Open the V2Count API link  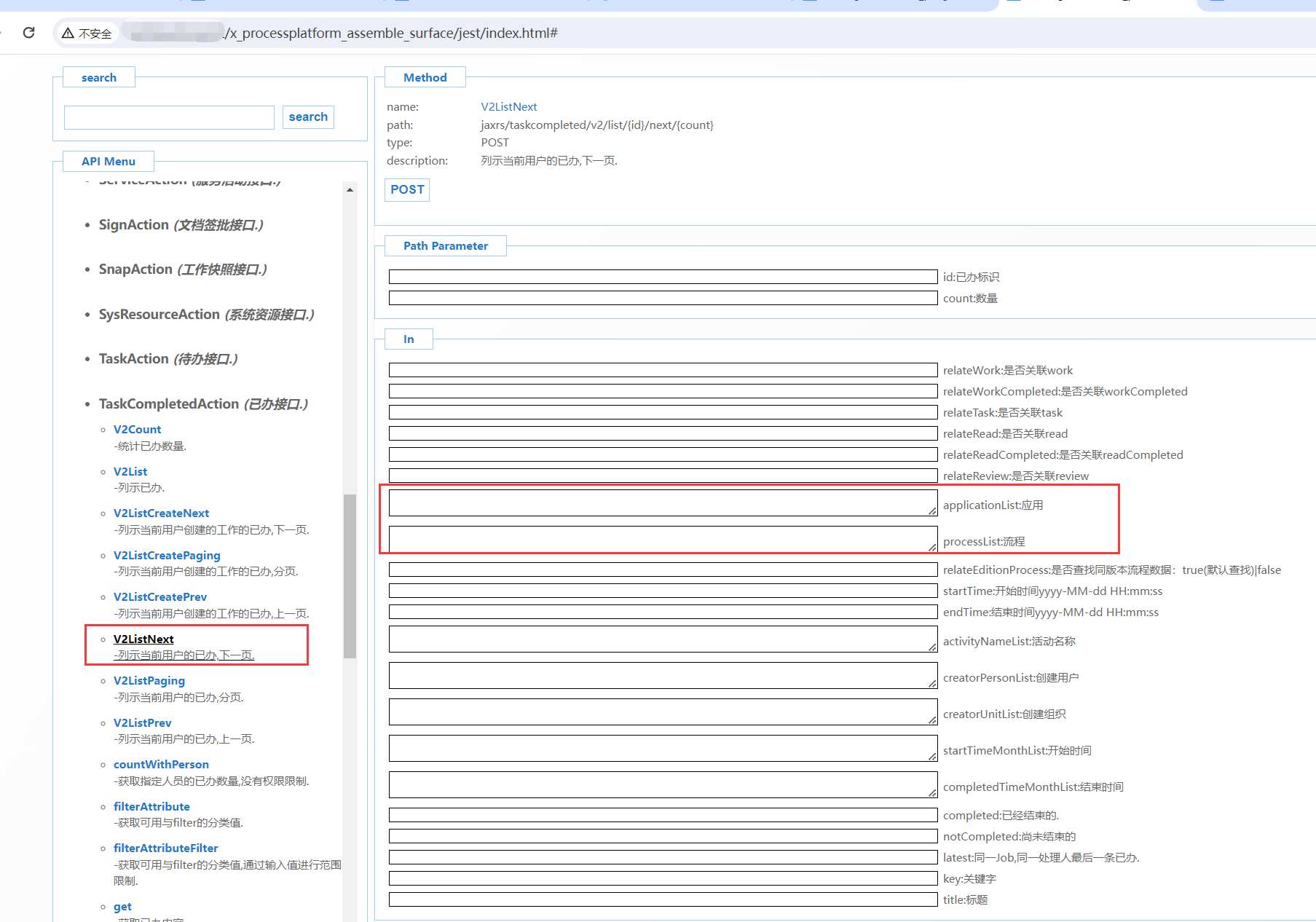click(x=137, y=430)
